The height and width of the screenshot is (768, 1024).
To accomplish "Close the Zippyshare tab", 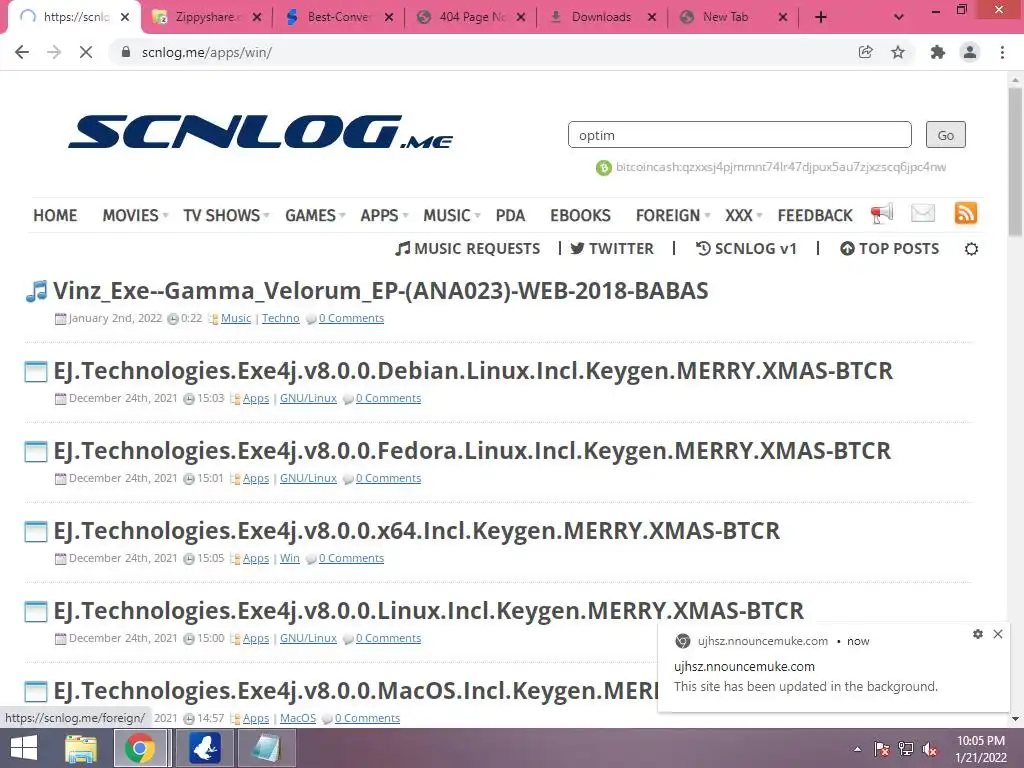I will coord(257,18).
